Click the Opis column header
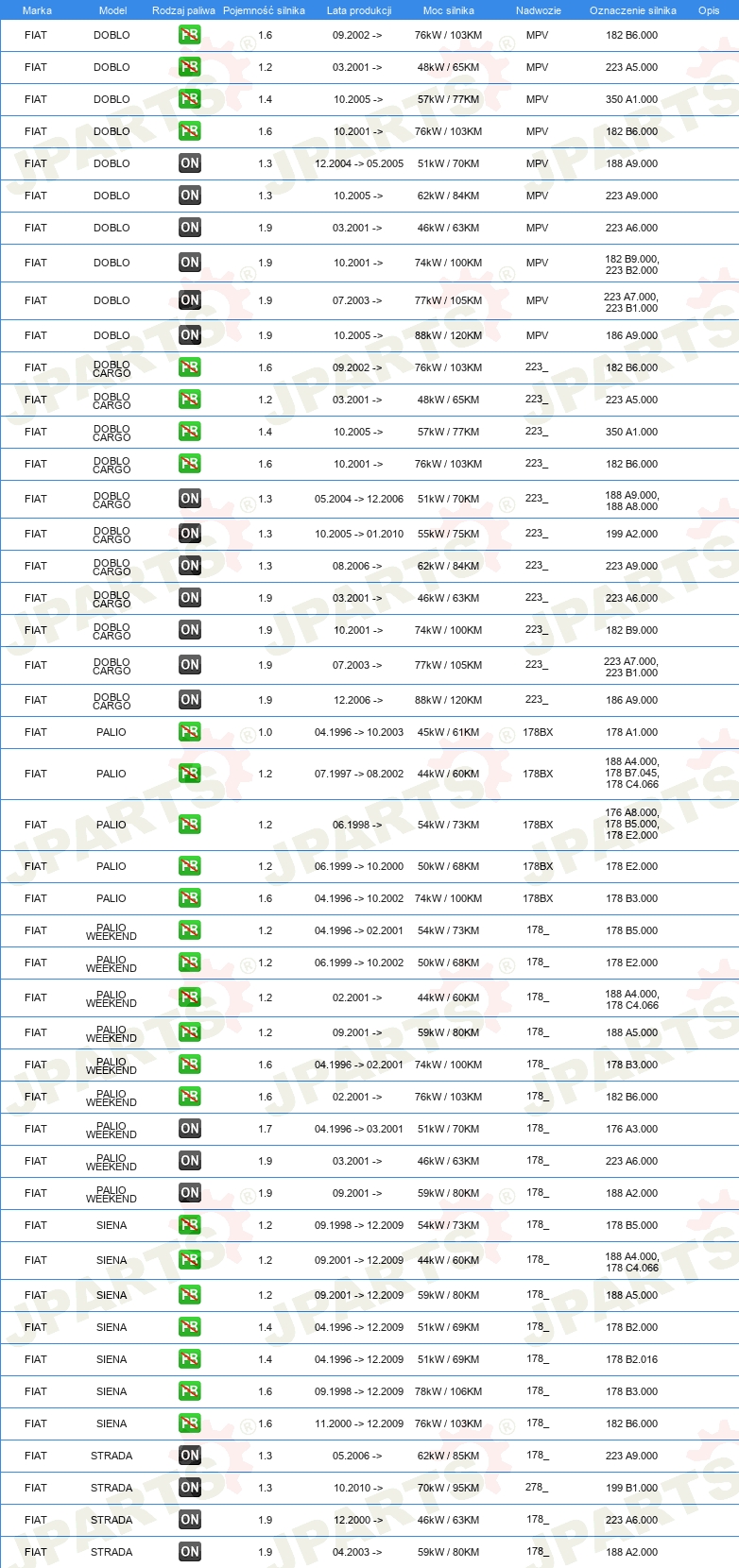The image size is (739, 1568). click(x=709, y=10)
